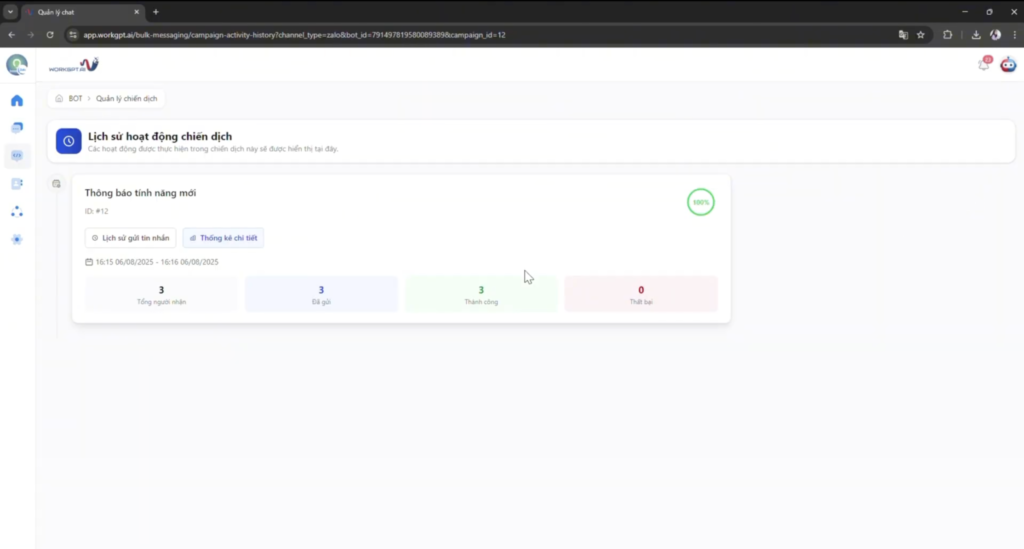The image size is (1024, 549).
Task: Click the 100% progress circle
Action: (701, 202)
